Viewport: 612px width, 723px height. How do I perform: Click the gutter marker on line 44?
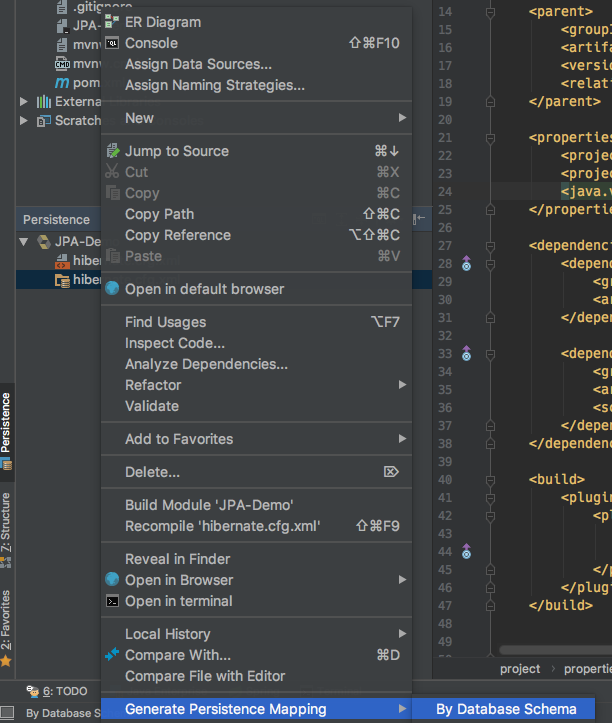pos(466,551)
